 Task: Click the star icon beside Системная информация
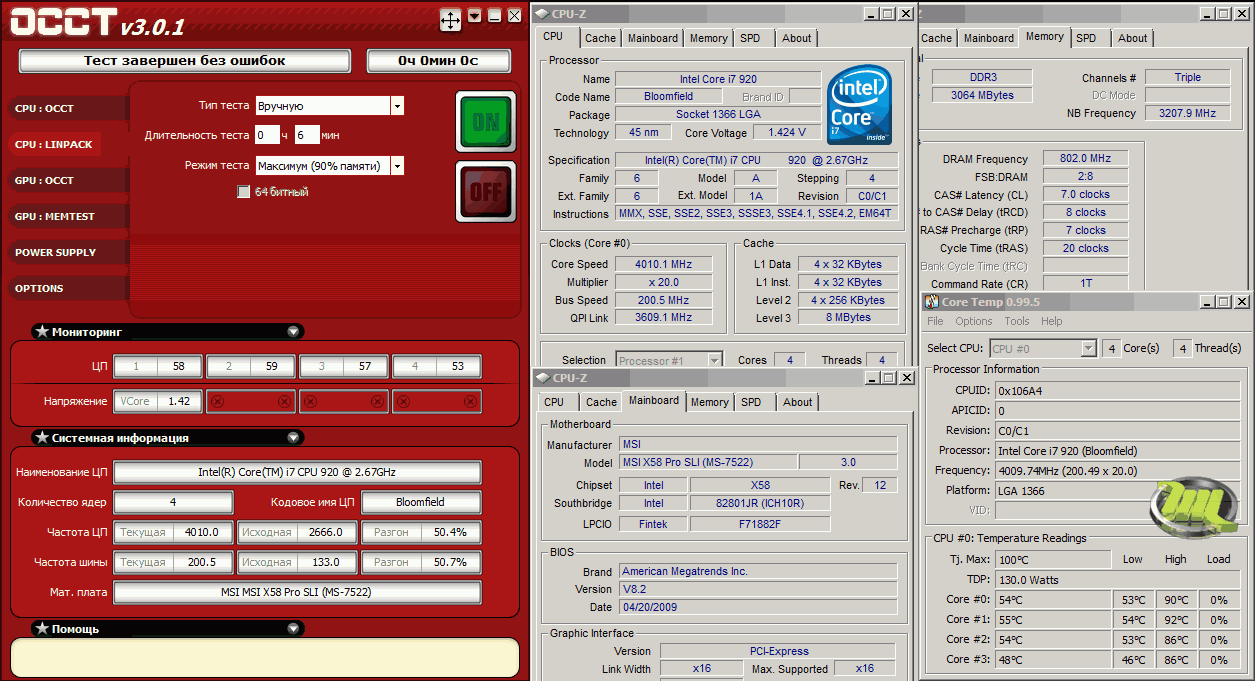click(42, 437)
